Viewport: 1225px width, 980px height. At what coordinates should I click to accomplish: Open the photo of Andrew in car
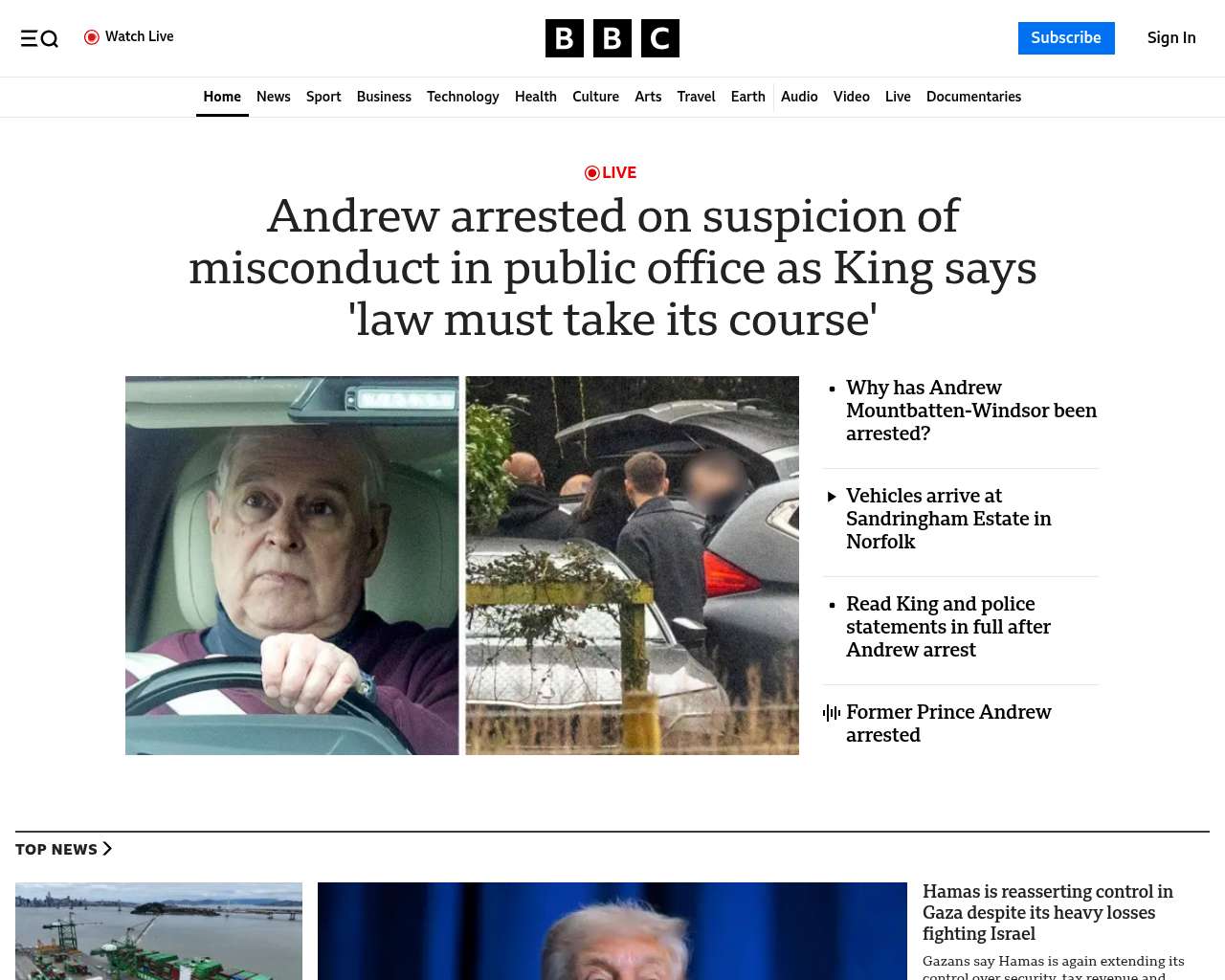click(292, 566)
